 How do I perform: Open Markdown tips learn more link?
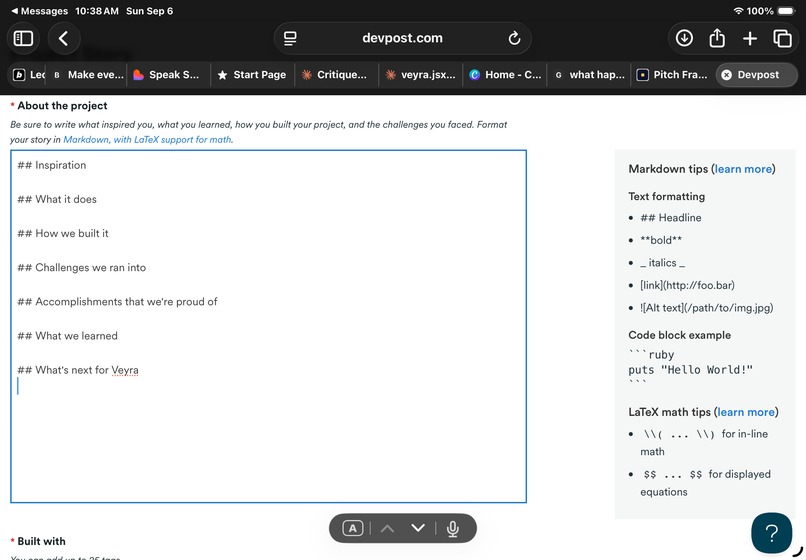point(743,169)
